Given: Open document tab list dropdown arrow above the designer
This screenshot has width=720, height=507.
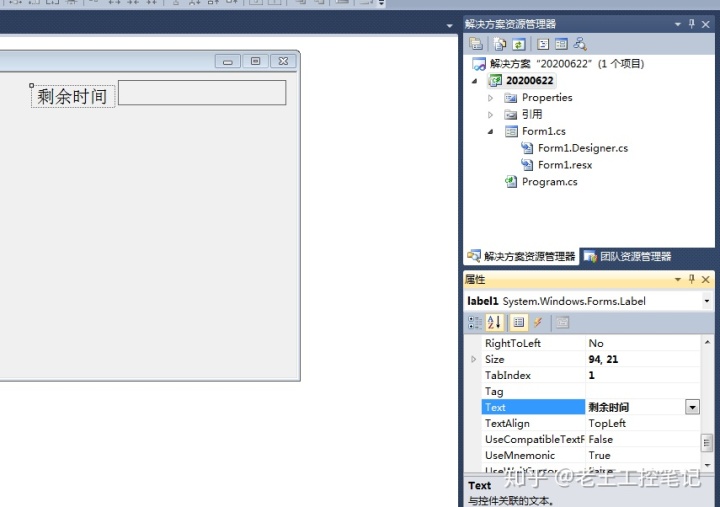Looking at the screenshot, I should pos(450,26).
